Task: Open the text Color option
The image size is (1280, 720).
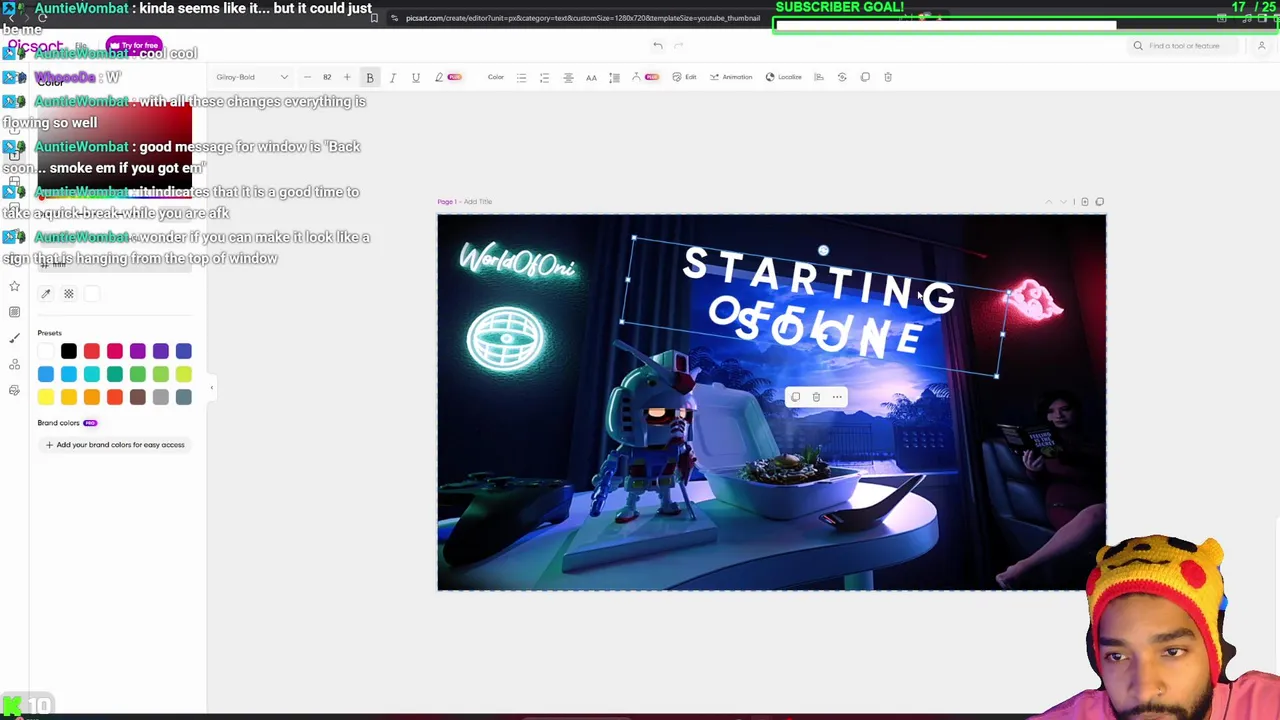Action: tap(495, 77)
